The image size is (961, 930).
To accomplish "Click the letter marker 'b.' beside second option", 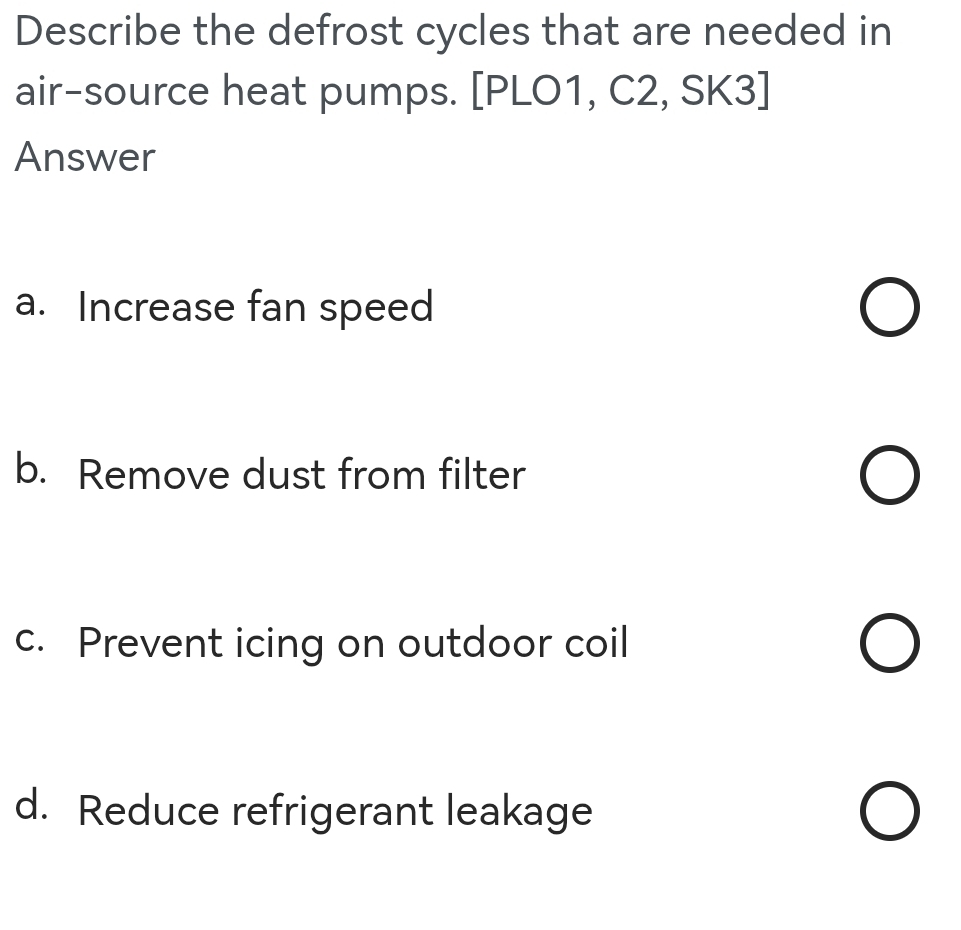I will coord(30,468).
